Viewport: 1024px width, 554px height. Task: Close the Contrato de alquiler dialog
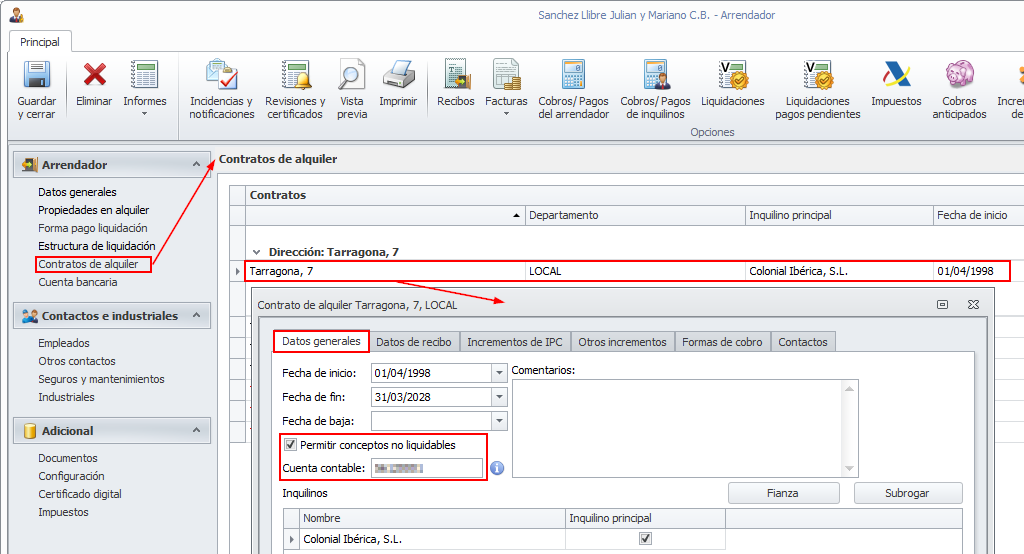click(973, 304)
